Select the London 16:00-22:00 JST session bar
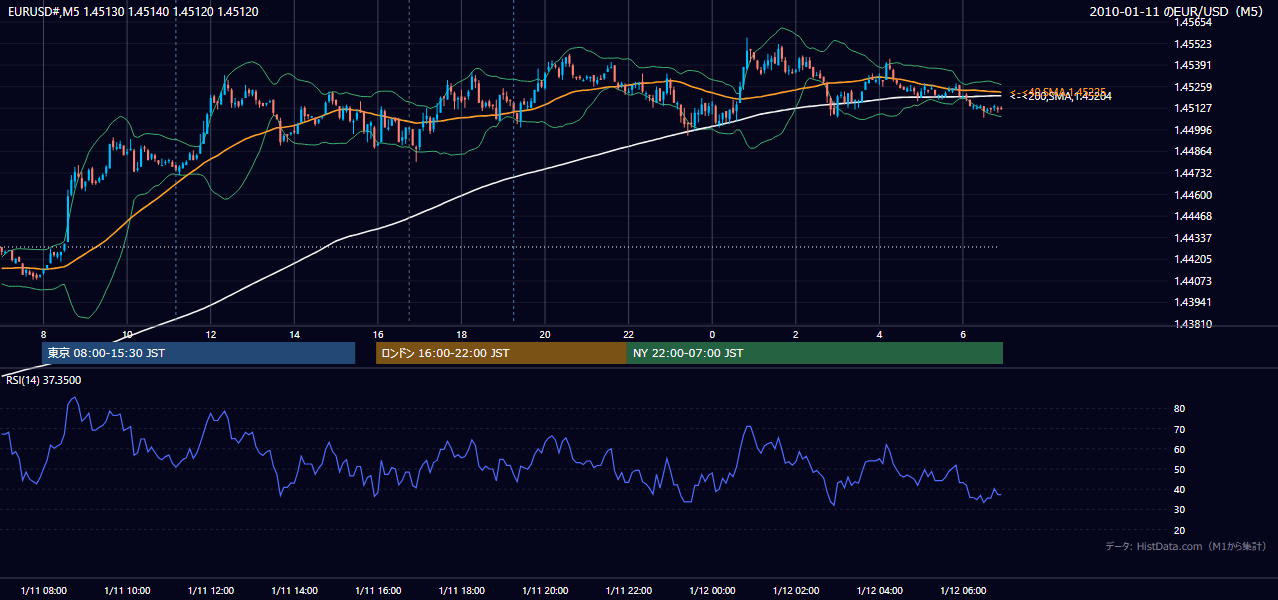This screenshot has height=600, width=1278. (501, 353)
